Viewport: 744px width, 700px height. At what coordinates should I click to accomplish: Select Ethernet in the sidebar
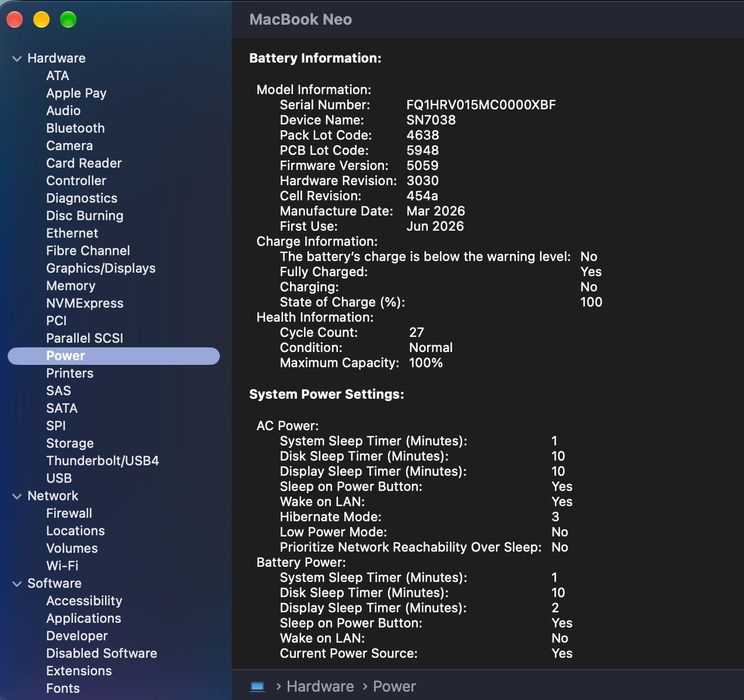click(72, 233)
